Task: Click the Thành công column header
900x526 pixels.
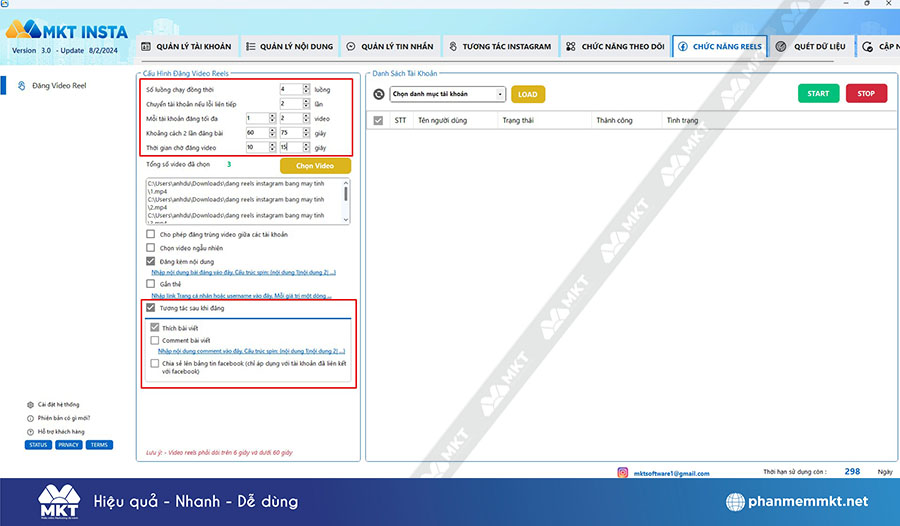Action: 614,121
